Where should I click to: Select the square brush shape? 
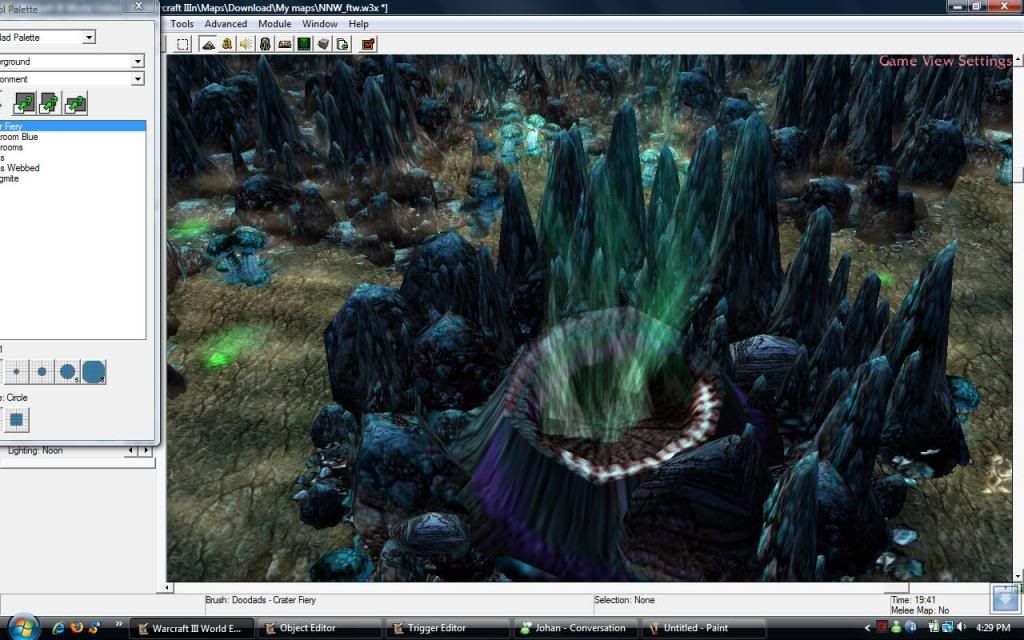(17, 420)
